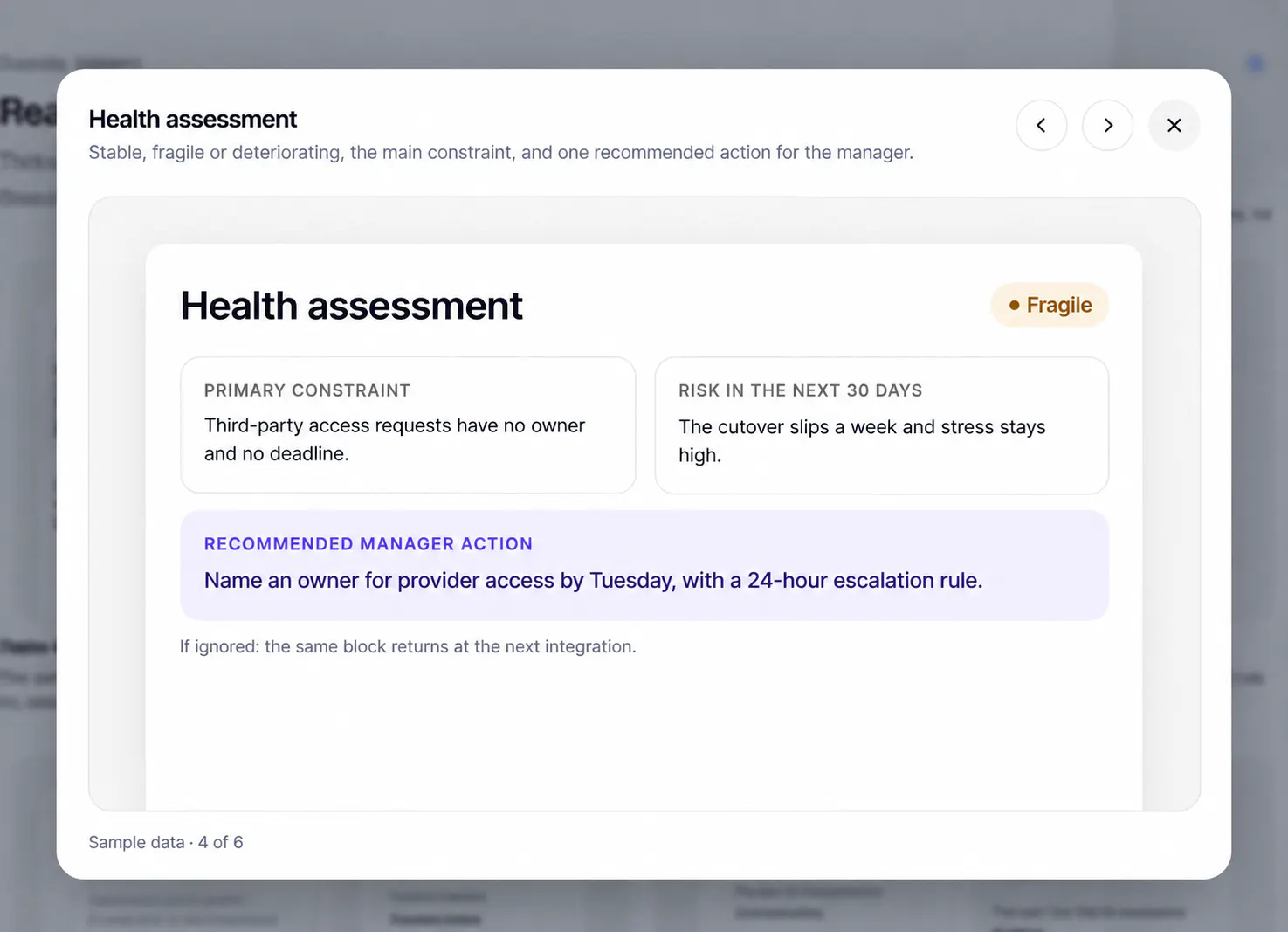Click the Recommended Manager Action panel

[x=644, y=565]
